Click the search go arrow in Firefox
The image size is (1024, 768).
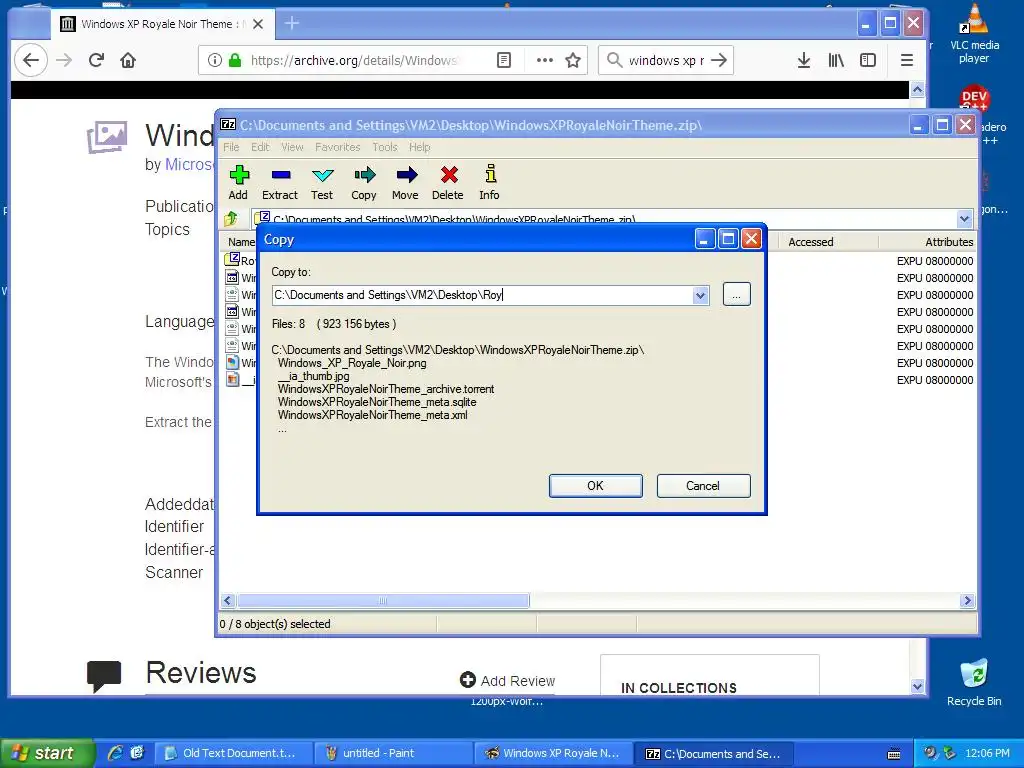click(719, 60)
